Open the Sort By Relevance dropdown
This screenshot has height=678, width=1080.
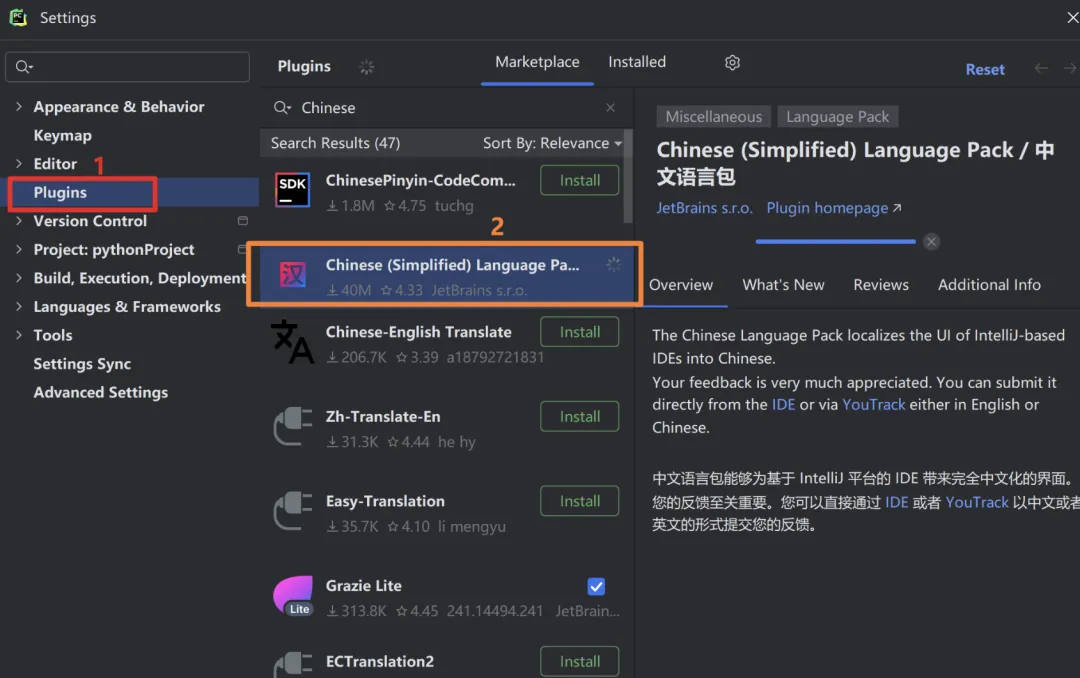pyautogui.click(x=552, y=143)
